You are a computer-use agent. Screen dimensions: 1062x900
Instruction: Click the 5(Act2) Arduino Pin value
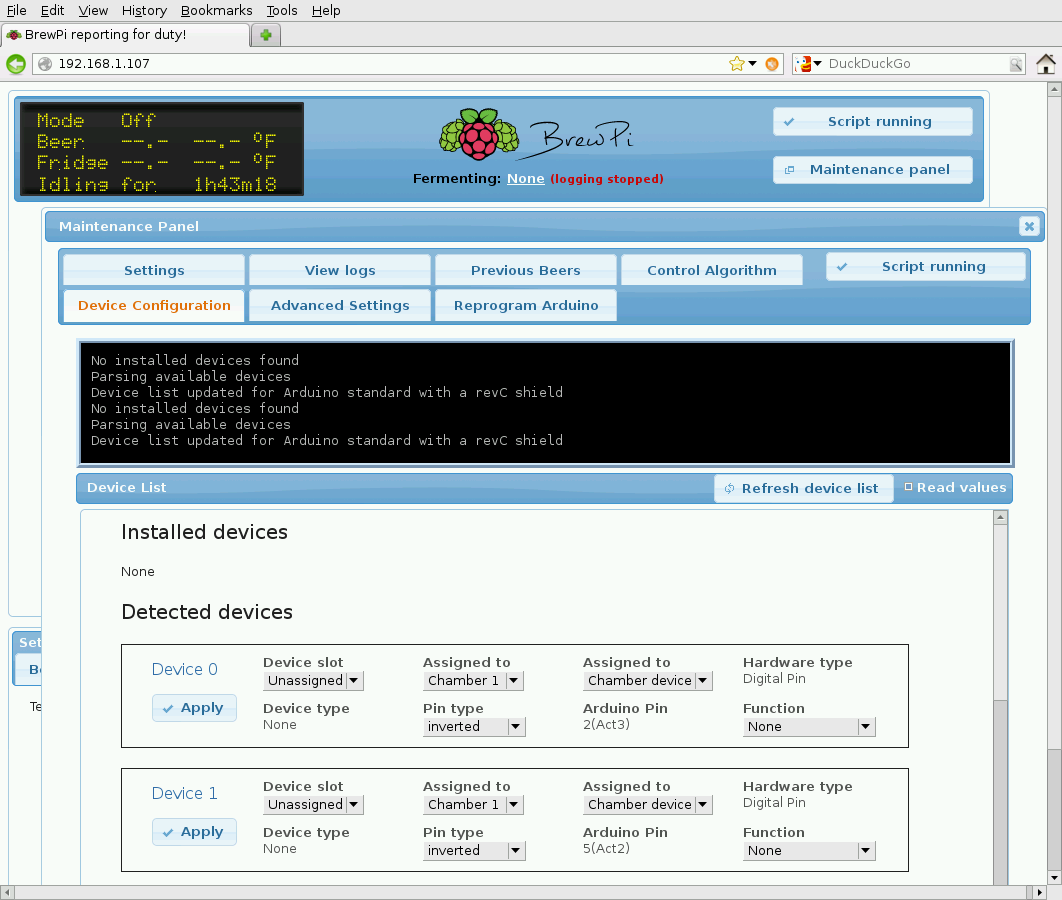tap(606, 849)
